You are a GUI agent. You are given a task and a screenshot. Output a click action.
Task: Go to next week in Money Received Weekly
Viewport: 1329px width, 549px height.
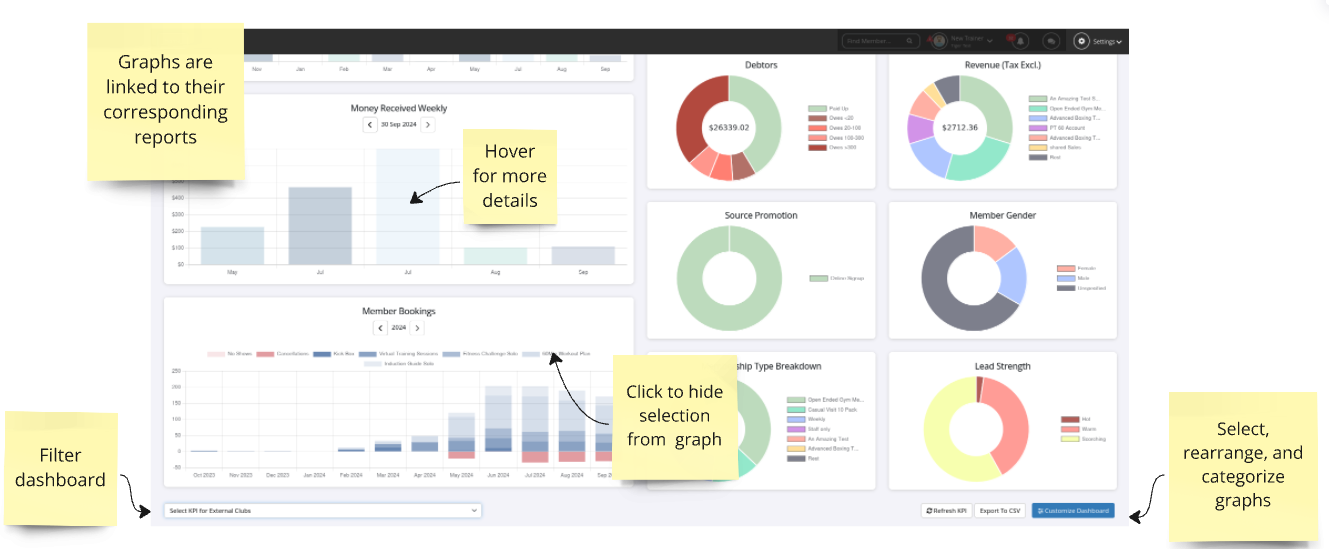pyautogui.click(x=428, y=125)
